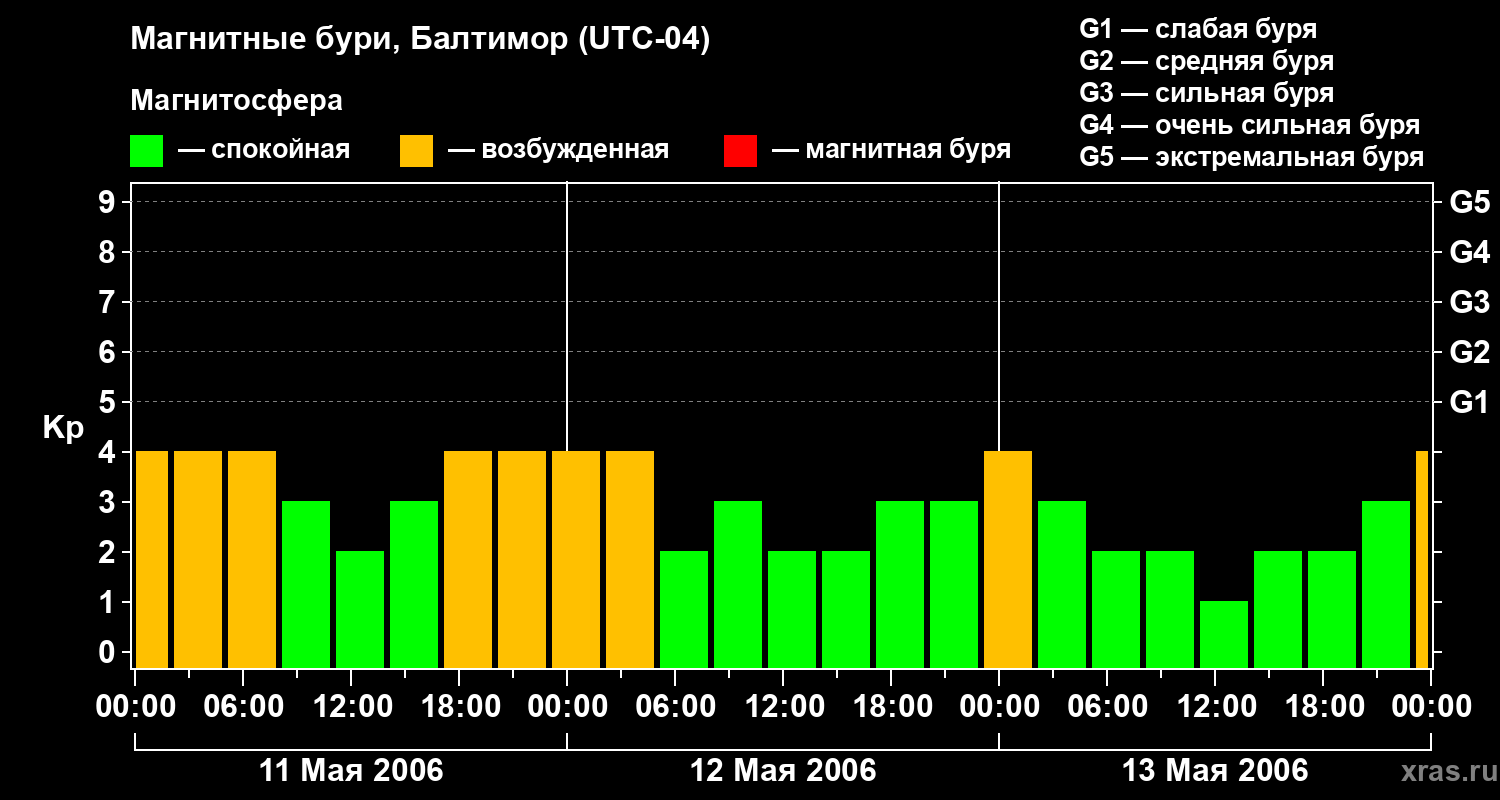Click the 'Магнитосфера' heading
The width and height of the screenshot is (1500, 800).
pos(236,101)
